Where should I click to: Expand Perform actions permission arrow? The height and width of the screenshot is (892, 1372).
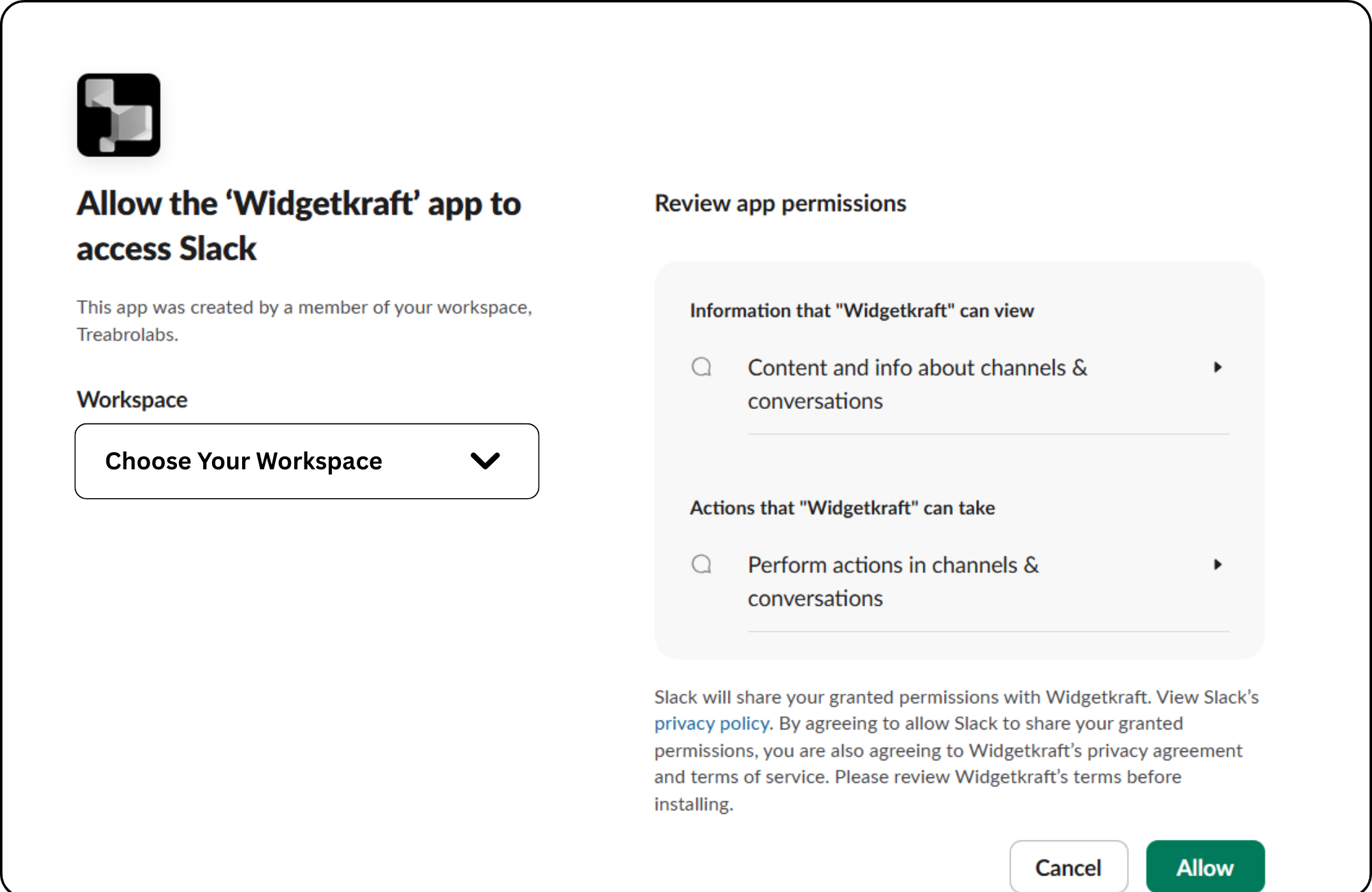(1218, 565)
